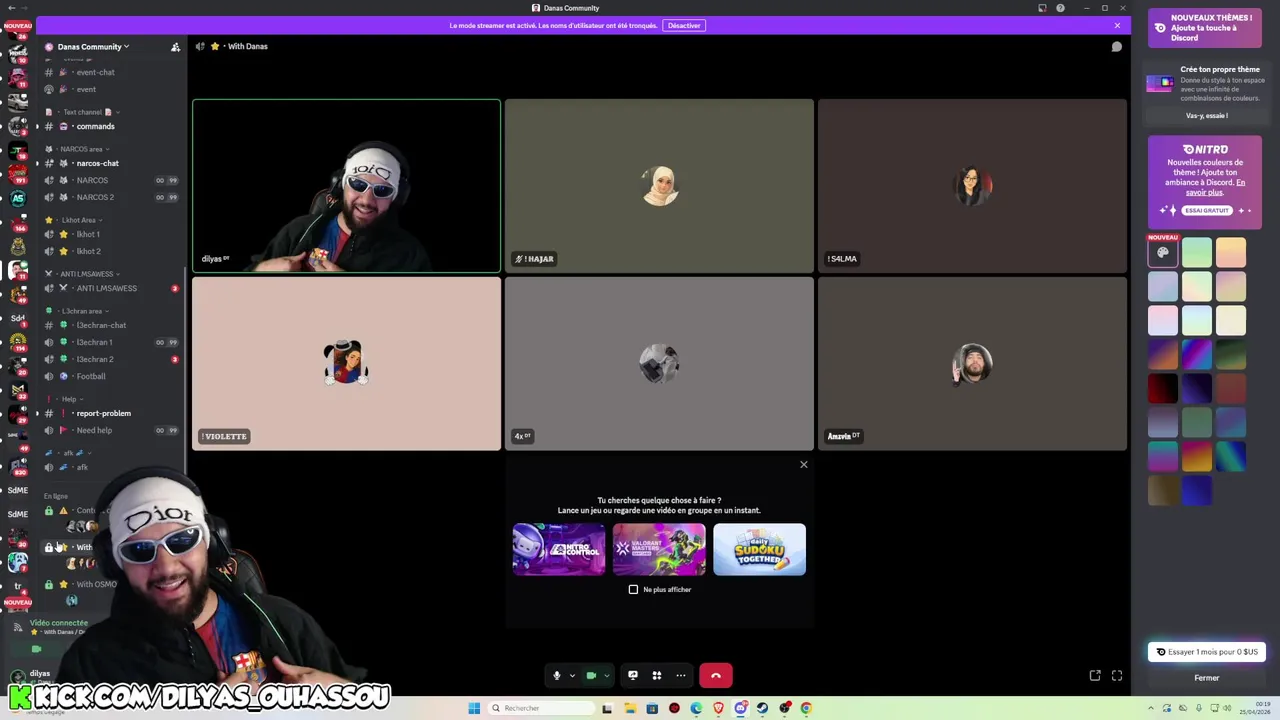
Task: Collapse the Lkhot Area category
Action: [x=76, y=220]
